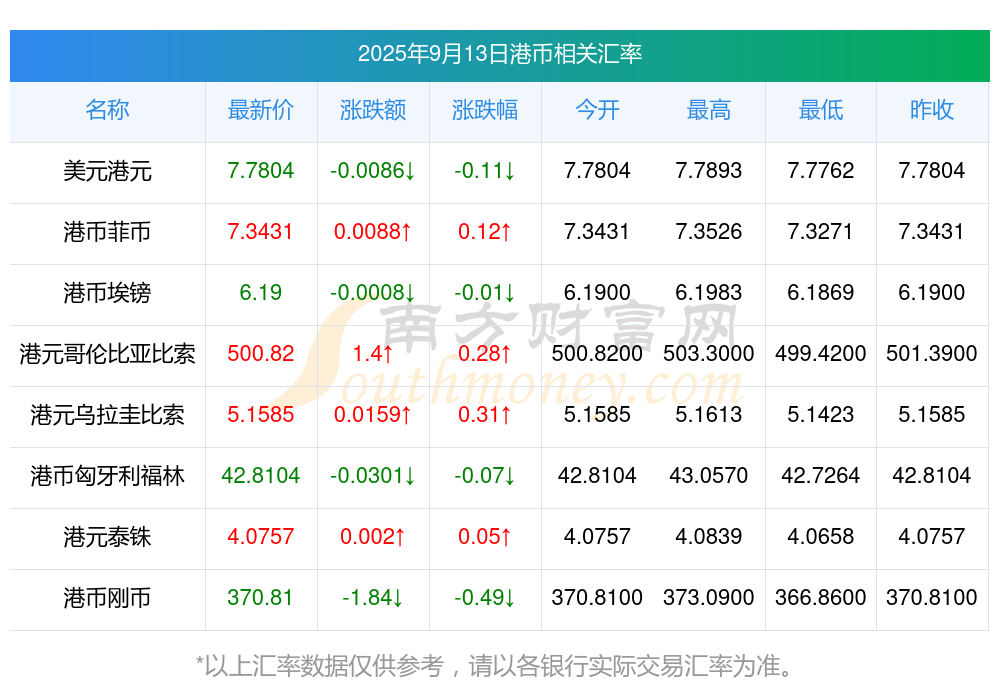
Task: Click the low value 6.1869
Action: pos(820,292)
